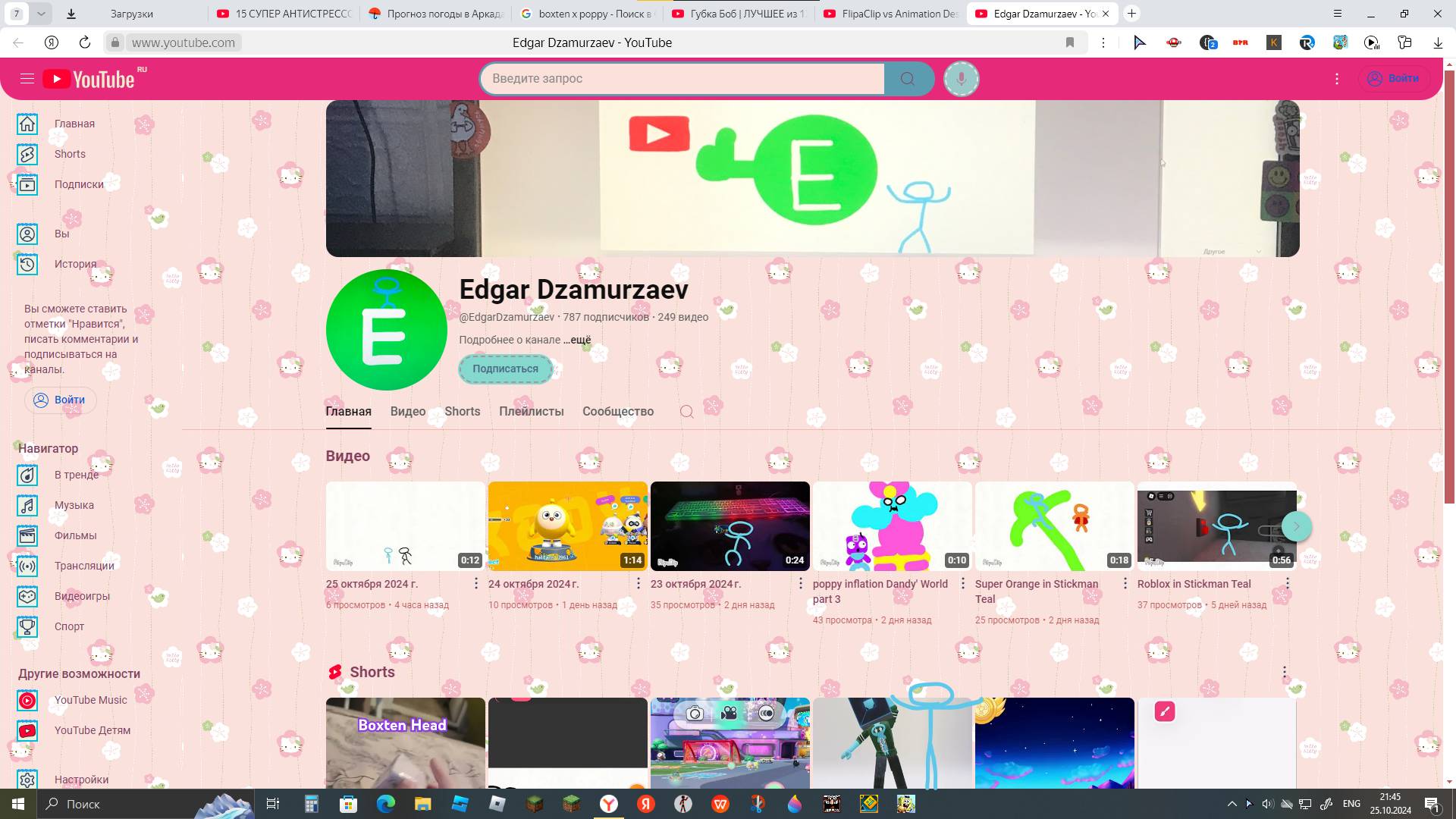
Task: Click the channel avatar E
Action: (x=386, y=330)
